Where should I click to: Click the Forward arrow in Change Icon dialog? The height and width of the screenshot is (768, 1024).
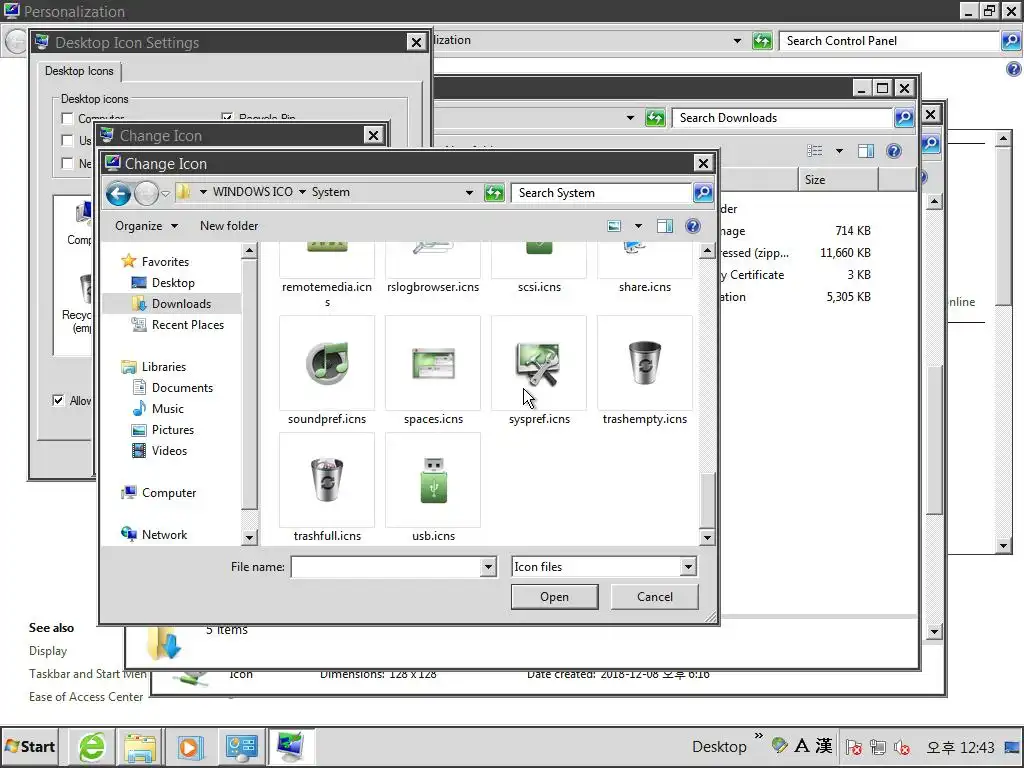click(x=146, y=193)
